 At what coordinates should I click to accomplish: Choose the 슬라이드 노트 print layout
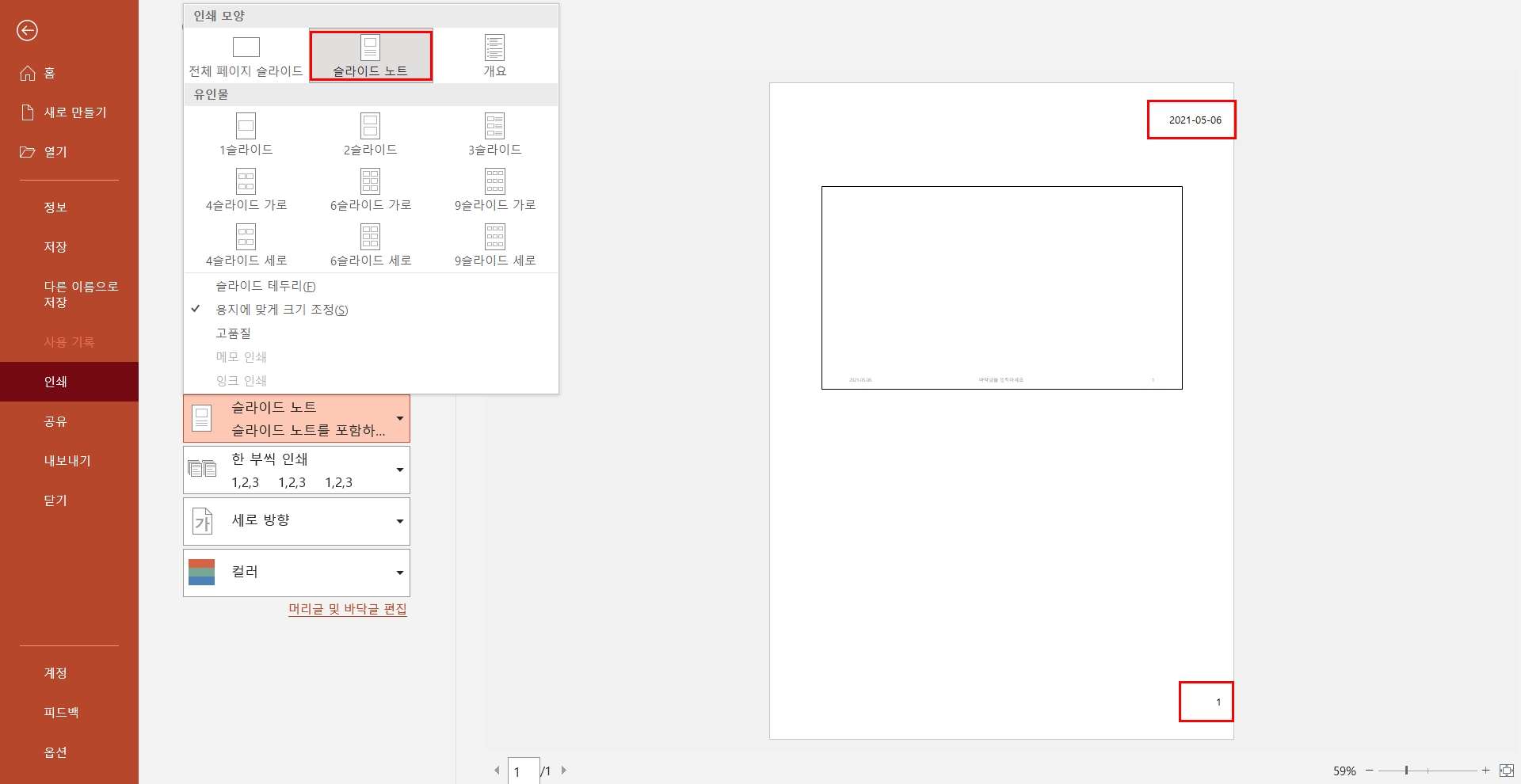pyautogui.click(x=371, y=55)
